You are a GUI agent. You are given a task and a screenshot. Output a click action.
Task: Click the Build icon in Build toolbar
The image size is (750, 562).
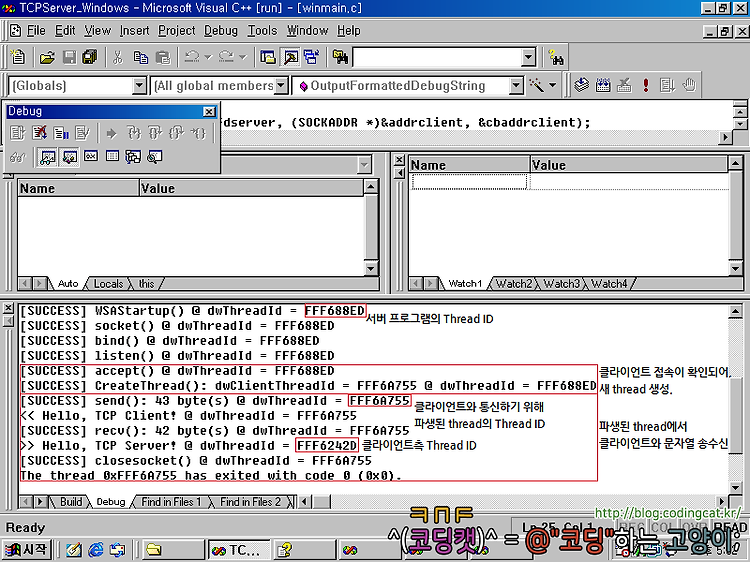[x=603, y=85]
